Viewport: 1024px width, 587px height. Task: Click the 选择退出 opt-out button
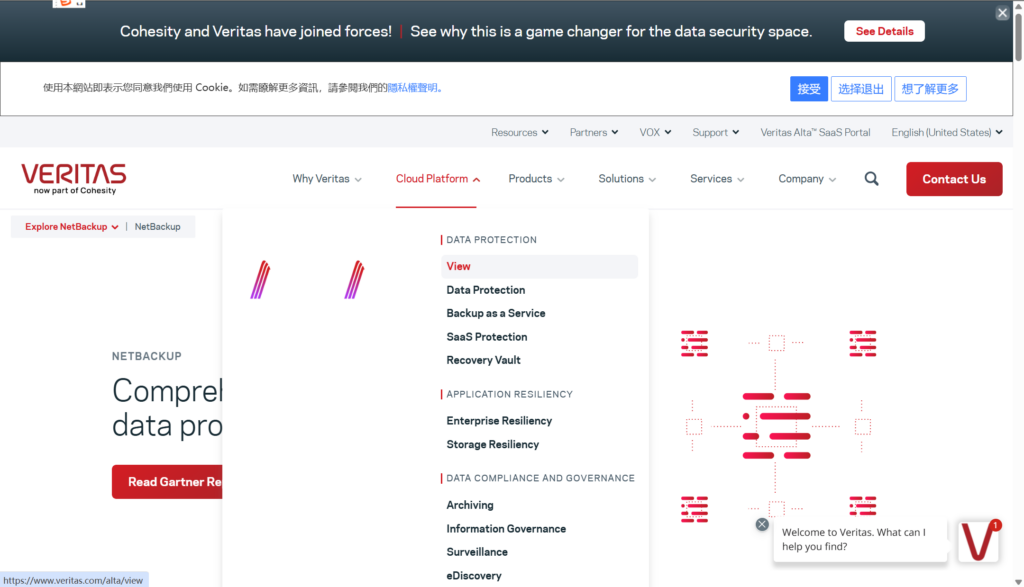[x=861, y=89]
